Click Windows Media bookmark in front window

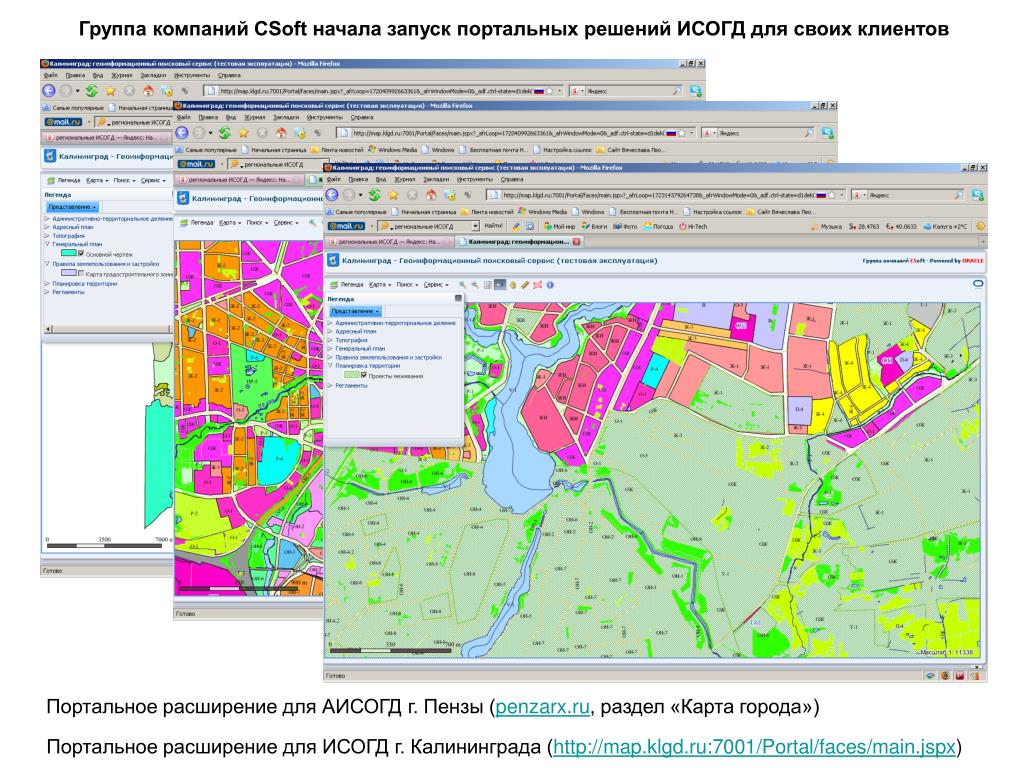pyautogui.click(x=543, y=212)
